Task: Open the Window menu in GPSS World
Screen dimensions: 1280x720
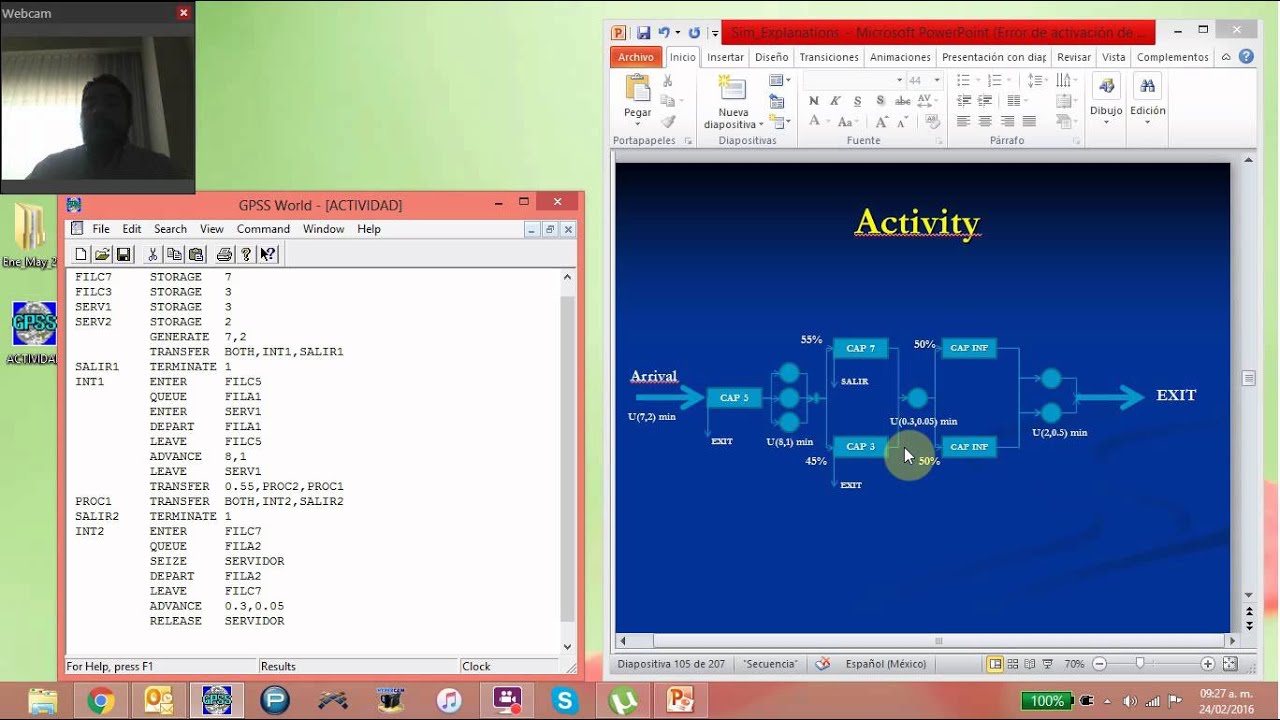Action: [x=323, y=229]
